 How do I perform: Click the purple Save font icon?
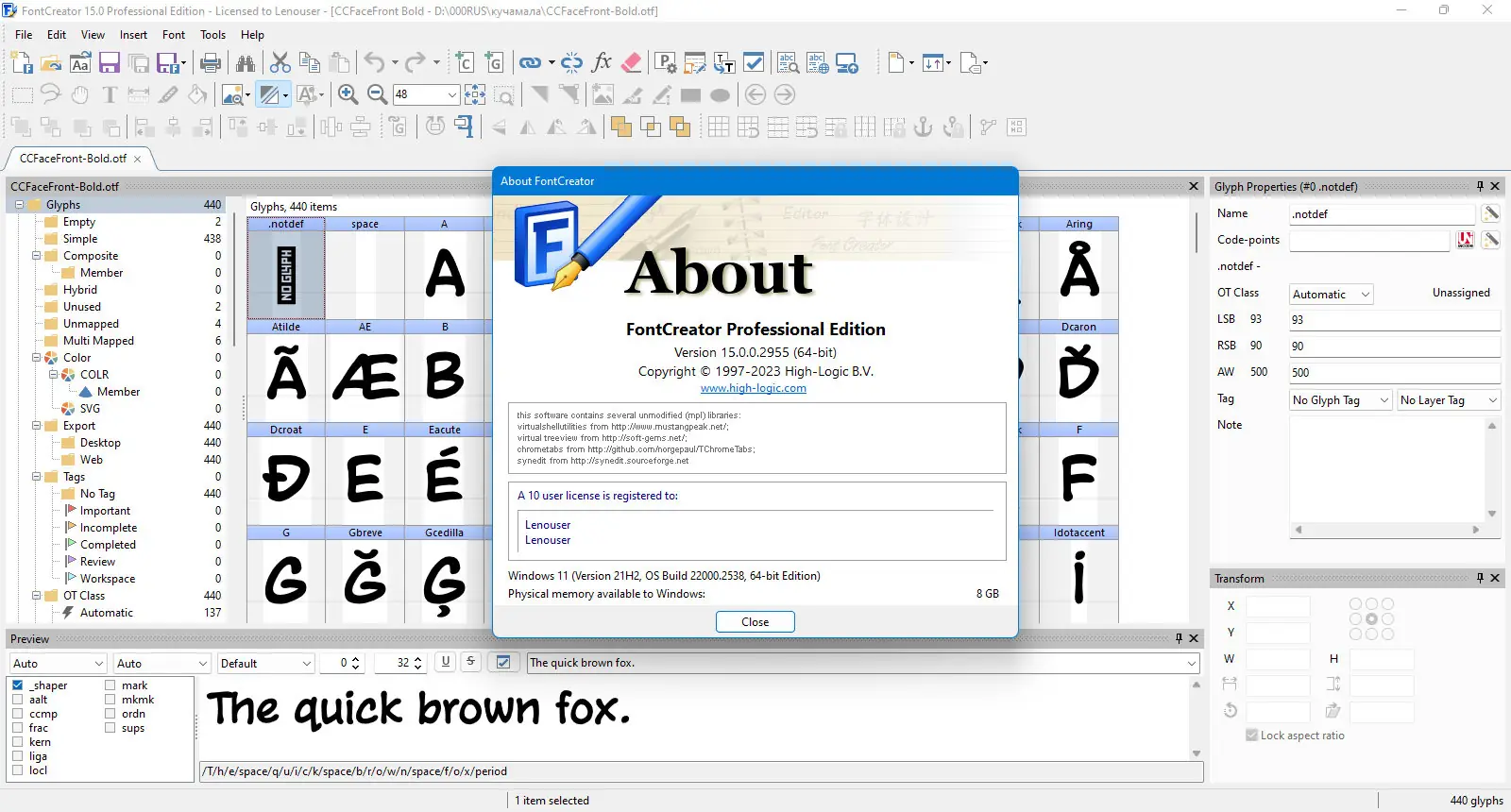point(110,63)
